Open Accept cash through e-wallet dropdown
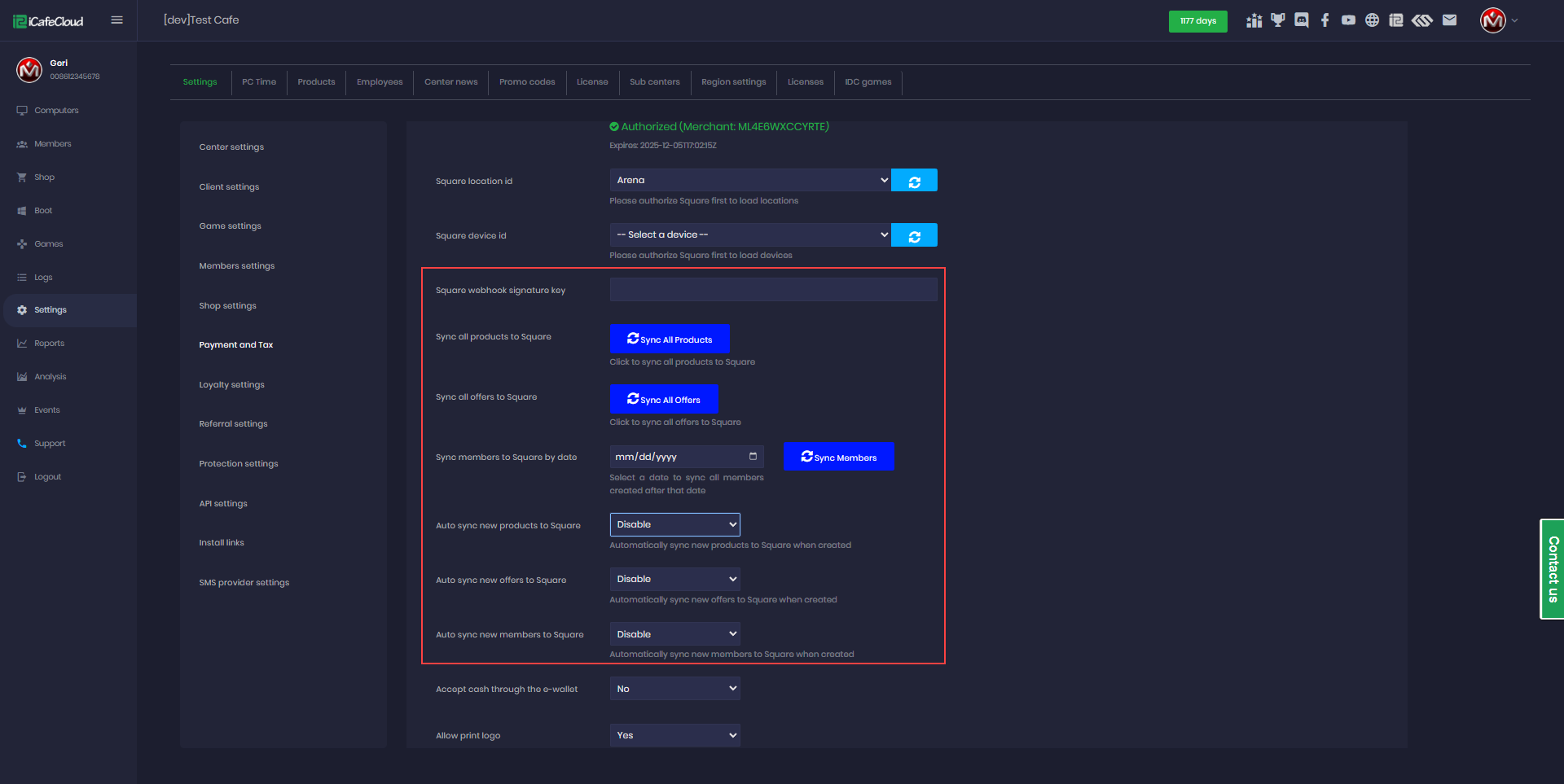The width and height of the screenshot is (1564, 784). [674, 689]
